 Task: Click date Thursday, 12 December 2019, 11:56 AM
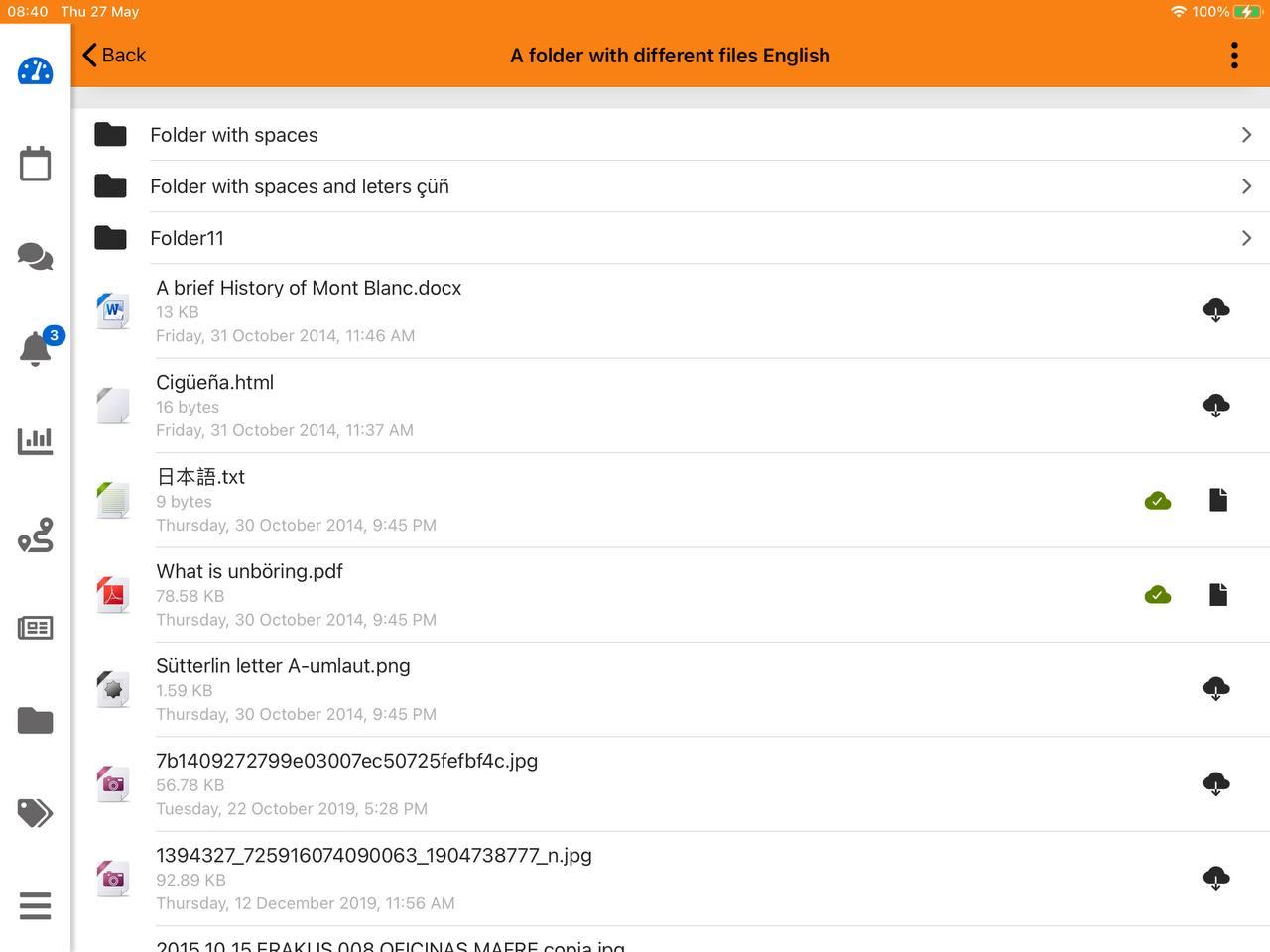[306, 903]
